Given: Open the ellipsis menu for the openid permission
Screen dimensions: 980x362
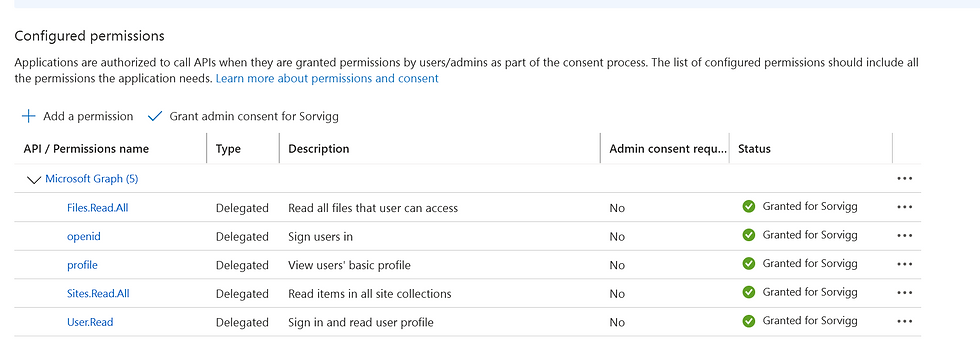Looking at the screenshot, I should [x=904, y=236].
